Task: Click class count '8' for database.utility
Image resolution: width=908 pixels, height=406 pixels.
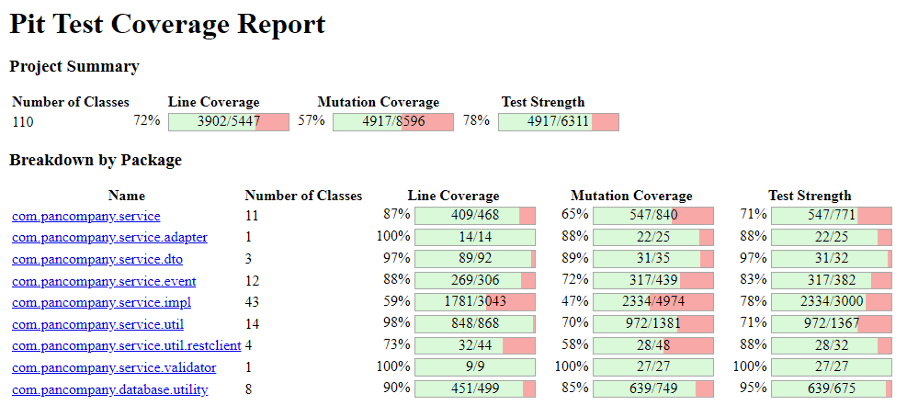Action: click(248, 390)
